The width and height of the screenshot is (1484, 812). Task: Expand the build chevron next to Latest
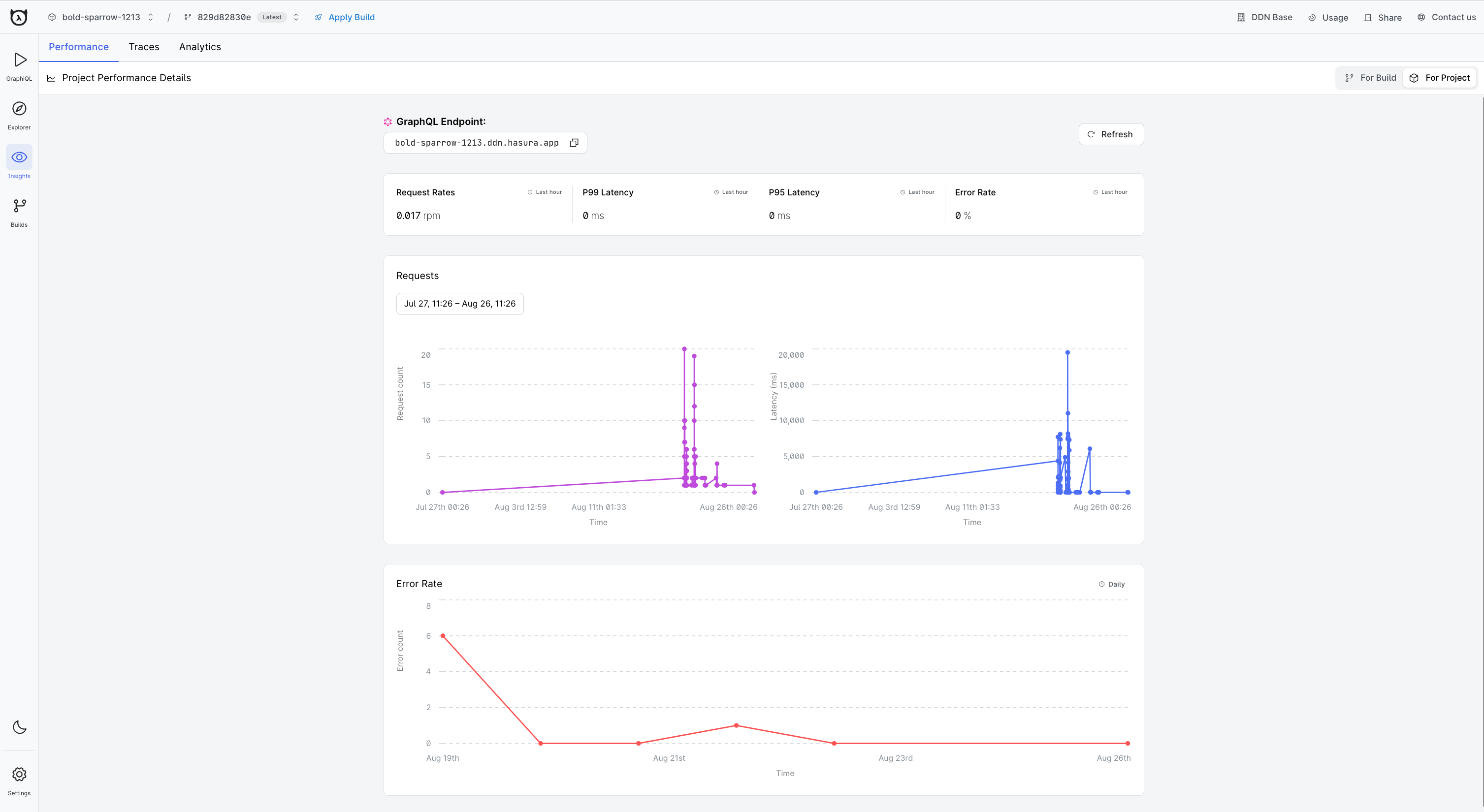(296, 17)
